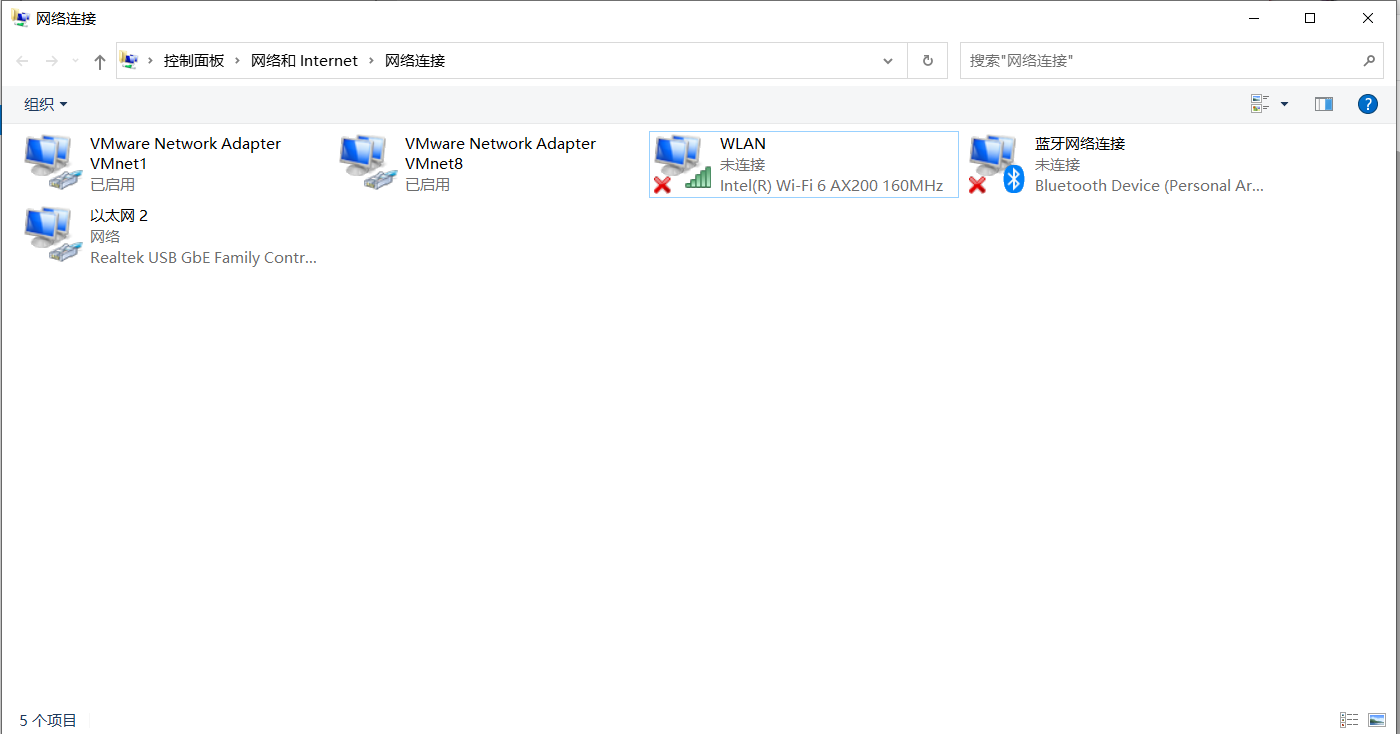Open the WLAN network adapter
The image size is (1400, 734).
pos(742,143)
